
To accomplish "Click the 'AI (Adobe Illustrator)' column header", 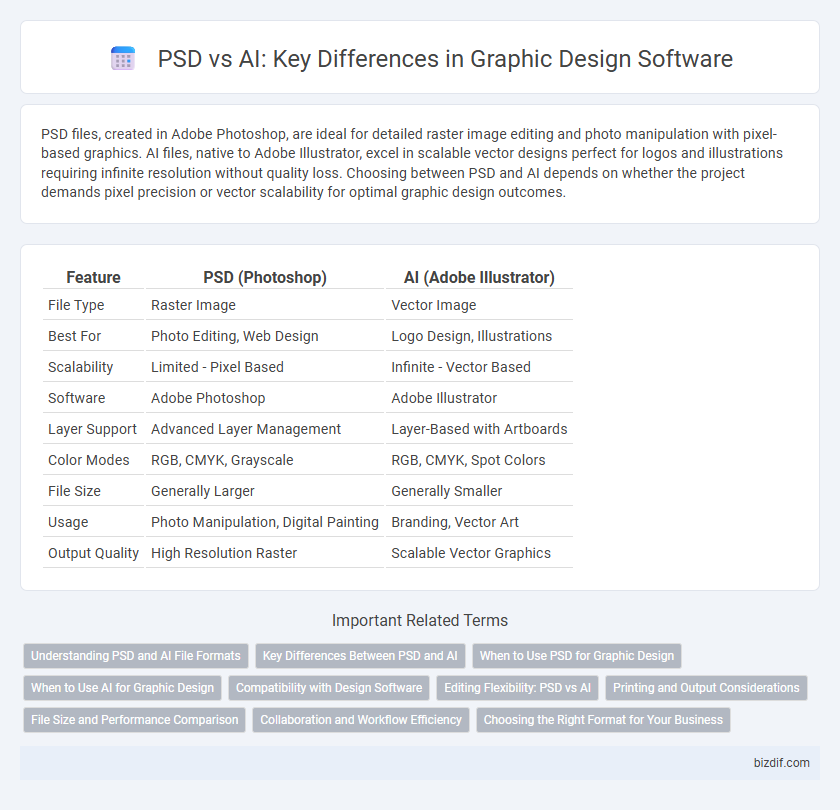I will [x=479, y=277].
